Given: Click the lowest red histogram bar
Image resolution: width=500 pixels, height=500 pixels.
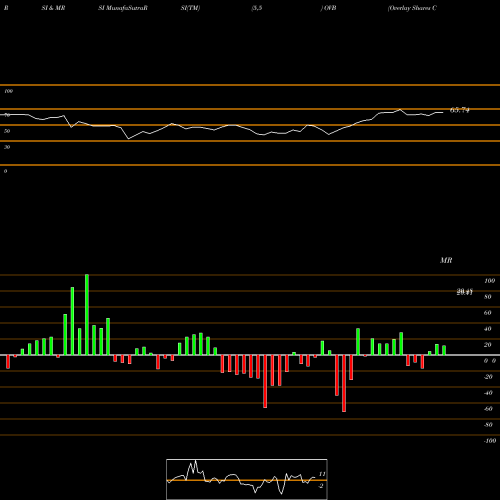Looking at the screenshot, I should click(344, 383).
